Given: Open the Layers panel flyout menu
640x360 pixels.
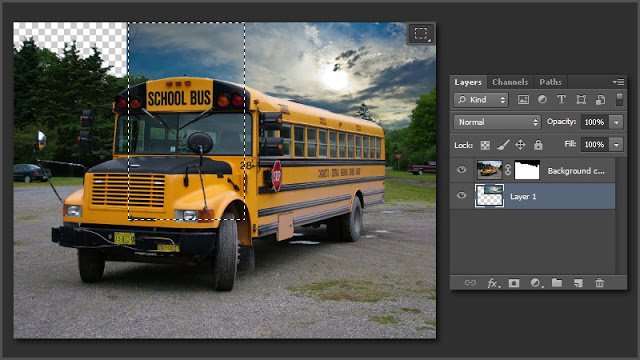Looking at the screenshot, I should 618,82.
